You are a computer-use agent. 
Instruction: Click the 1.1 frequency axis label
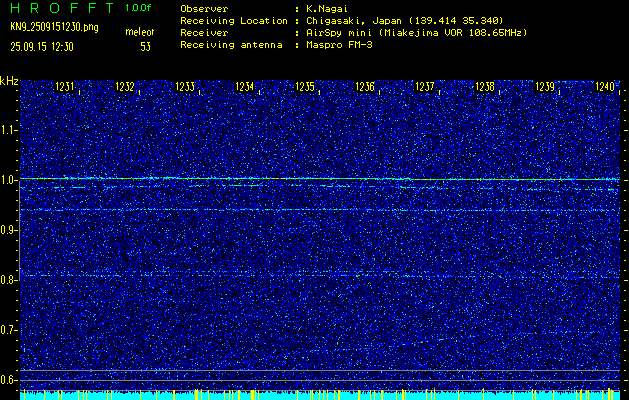[x=9, y=130]
